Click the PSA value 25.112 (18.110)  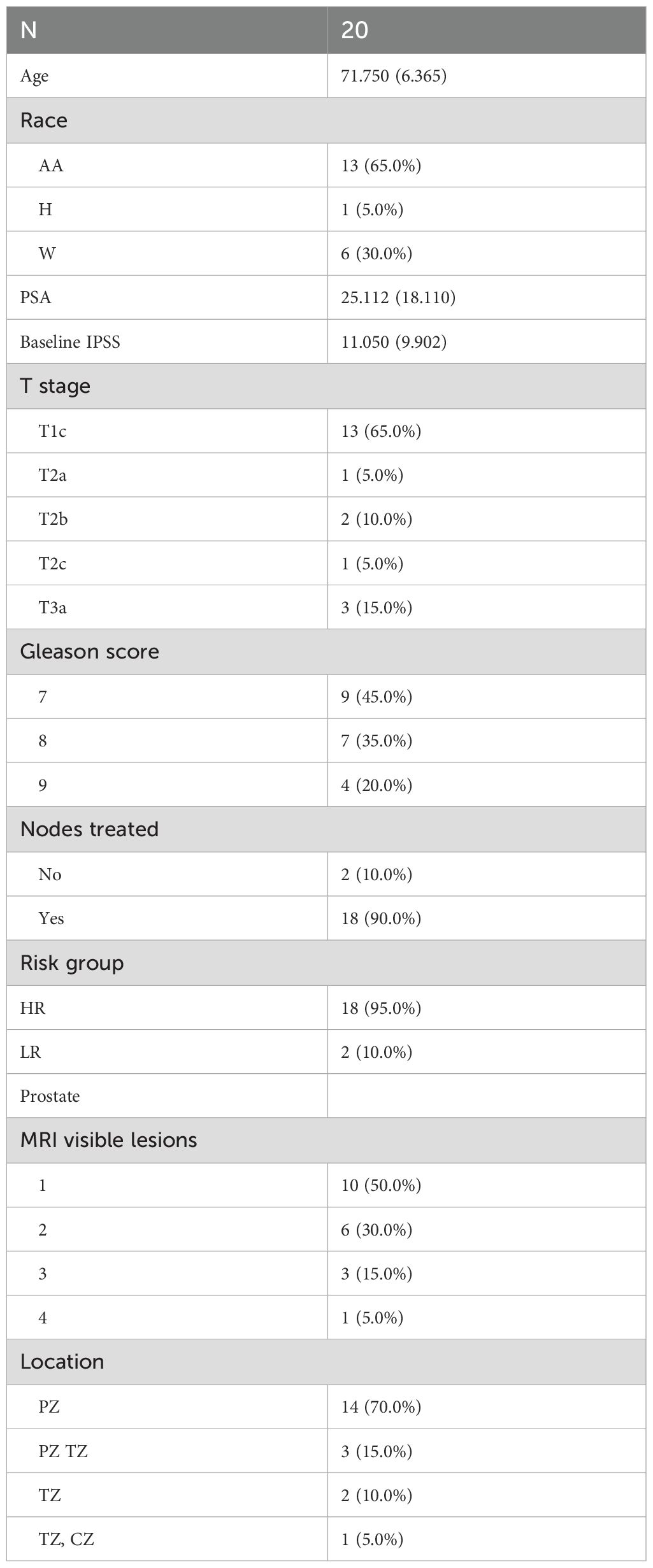398,297
